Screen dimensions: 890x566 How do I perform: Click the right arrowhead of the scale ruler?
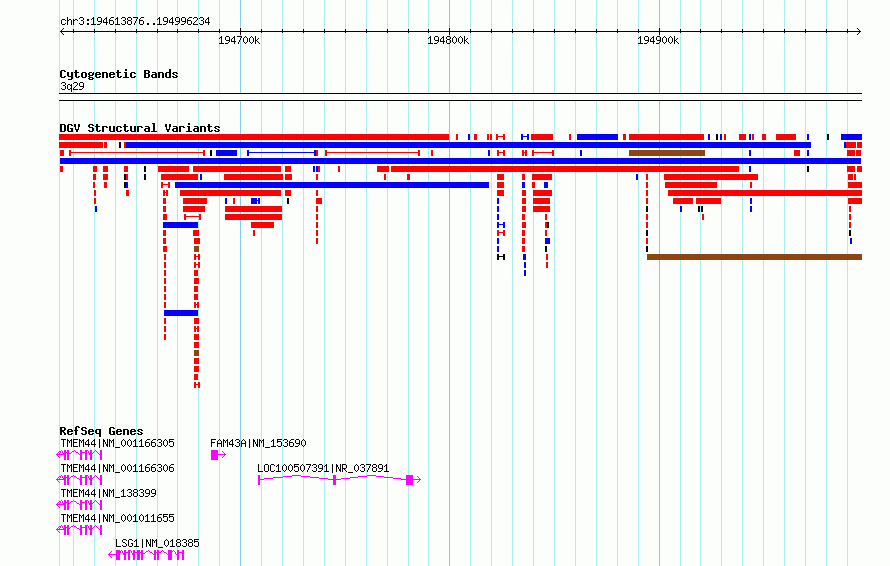(859, 32)
